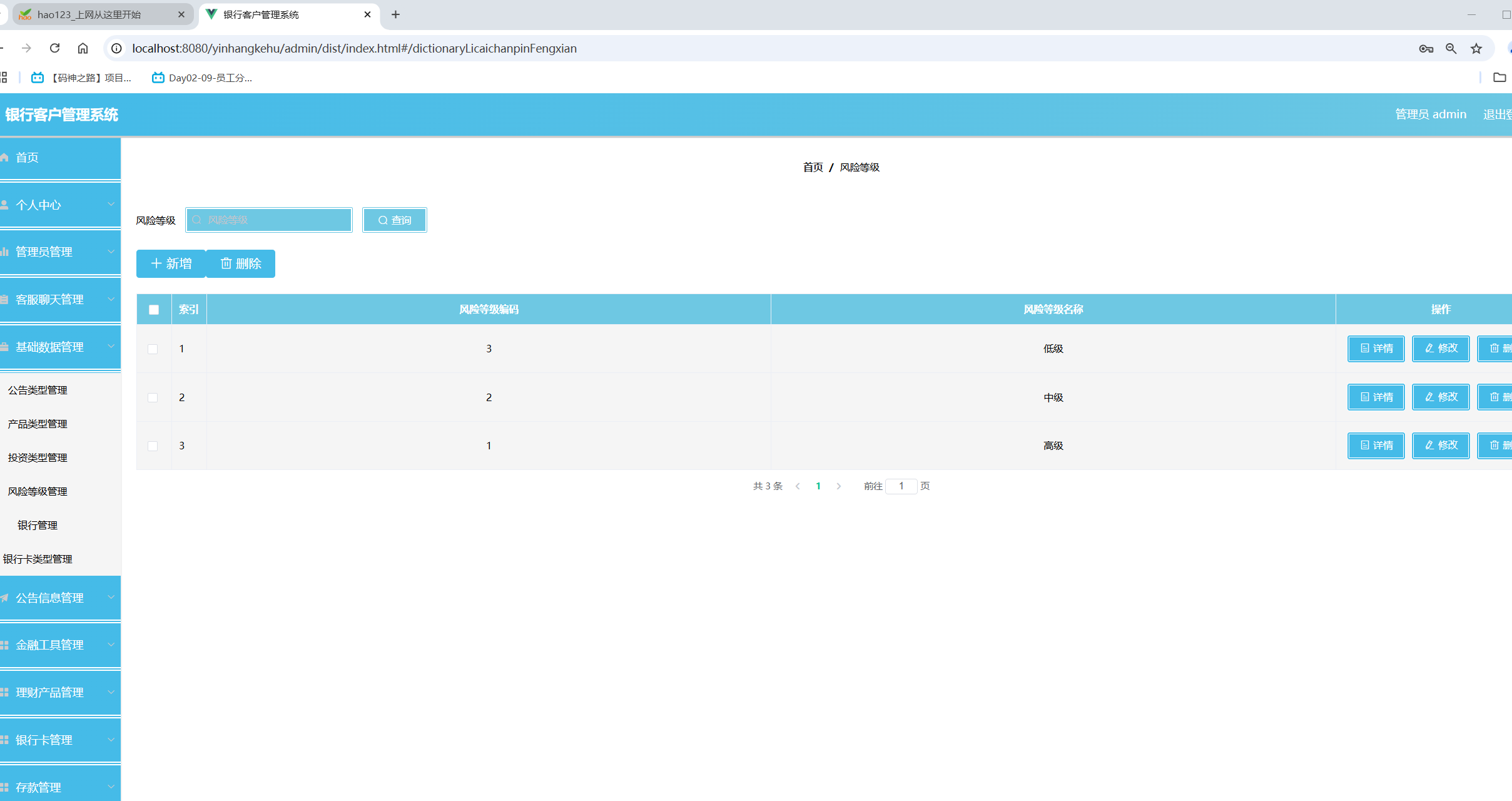Screen dimensions: 1512x801
Task: Close the 银行客户管理系统 tab
Action: (x=367, y=14)
